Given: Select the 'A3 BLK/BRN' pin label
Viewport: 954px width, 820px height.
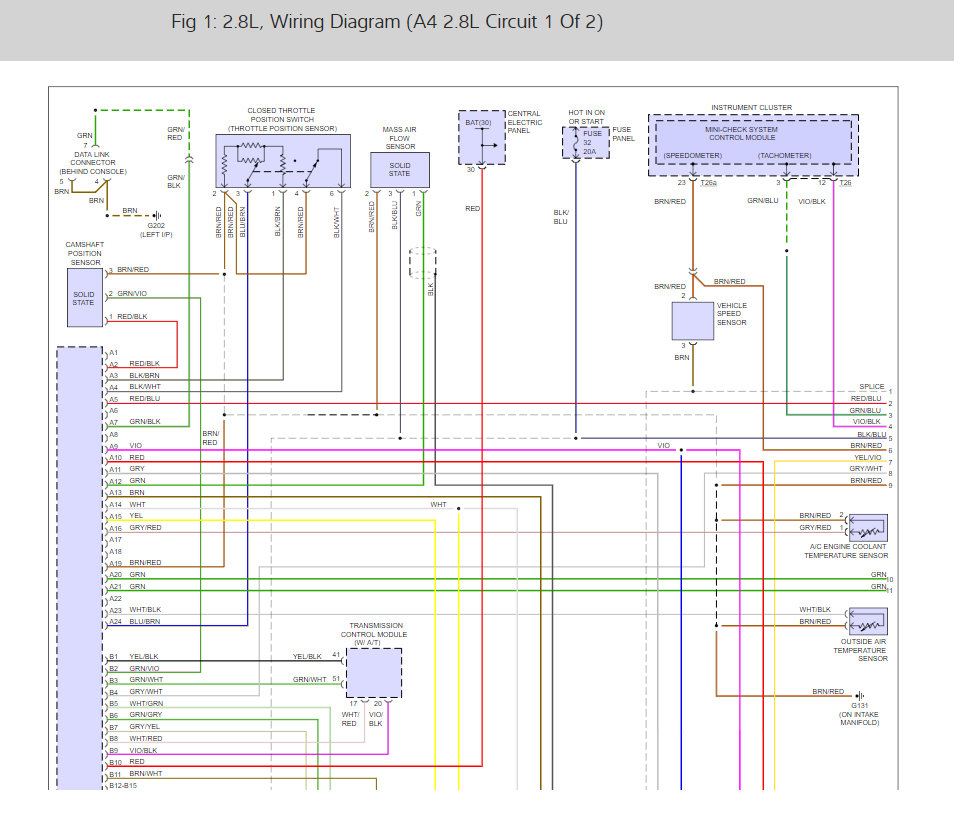Looking at the screenshot, I should (x=134, y=375).
